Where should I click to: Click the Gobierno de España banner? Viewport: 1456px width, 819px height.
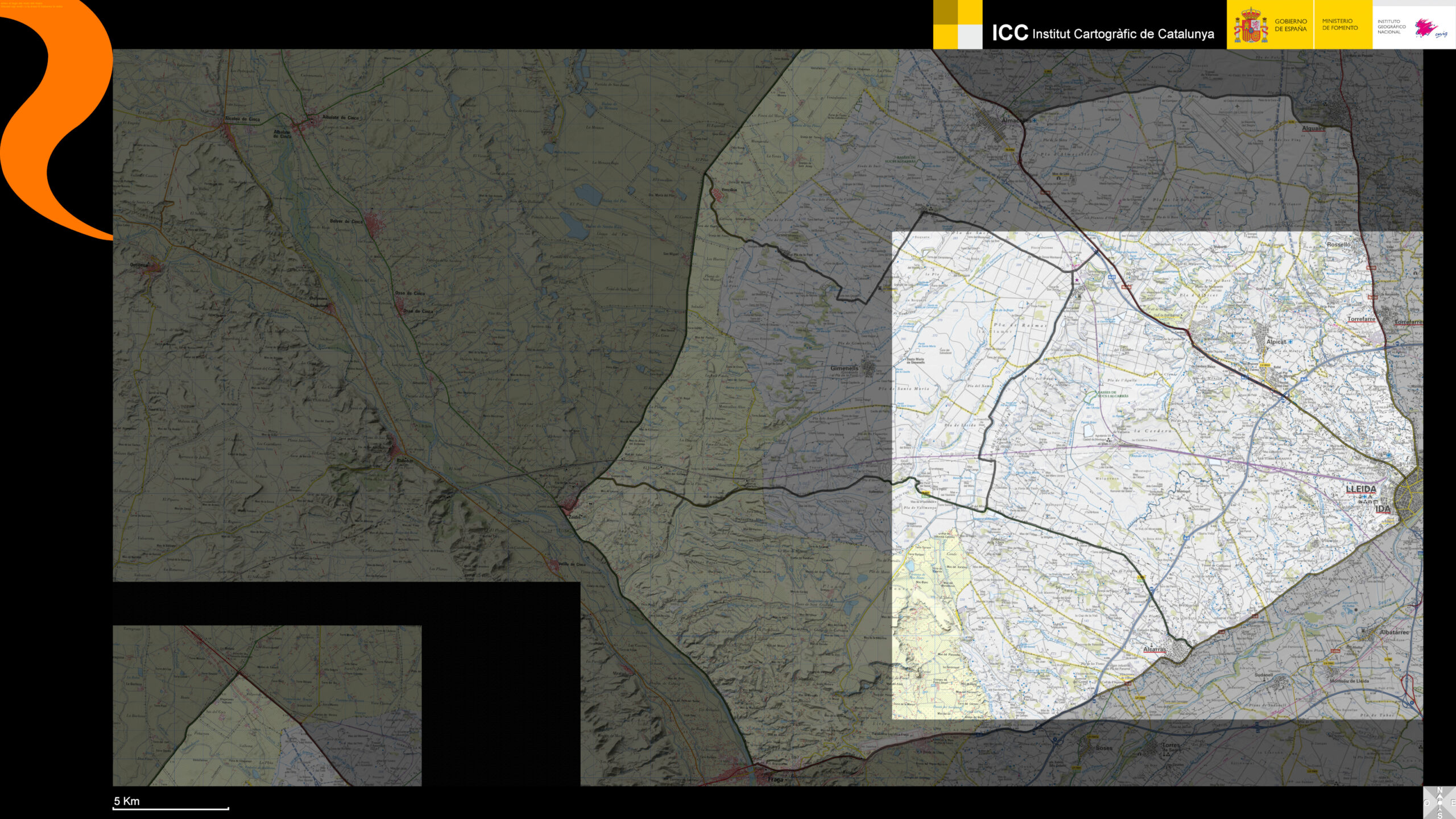(1290, 25)
